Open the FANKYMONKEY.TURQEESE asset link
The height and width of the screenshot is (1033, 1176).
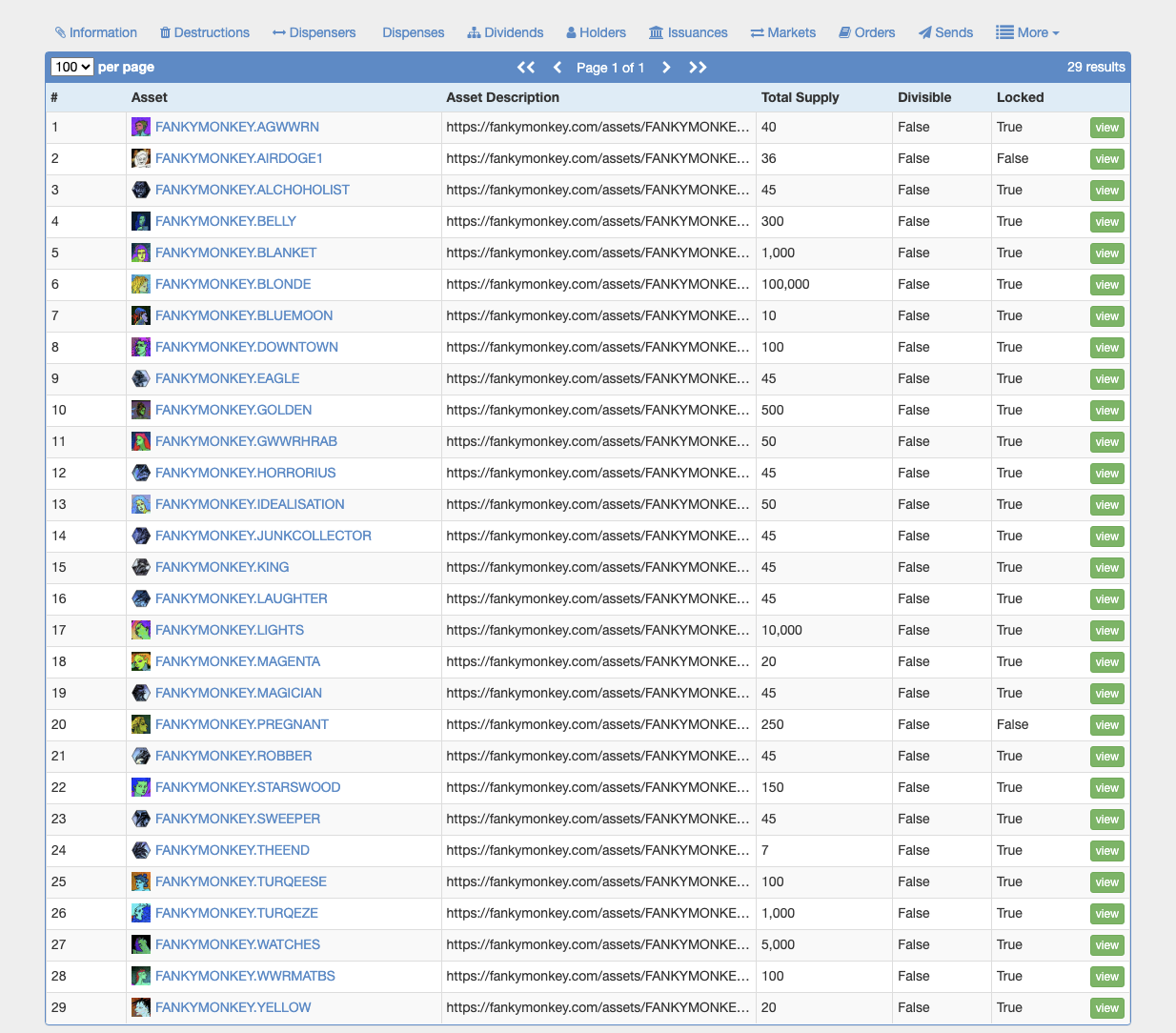coord(241,881)
